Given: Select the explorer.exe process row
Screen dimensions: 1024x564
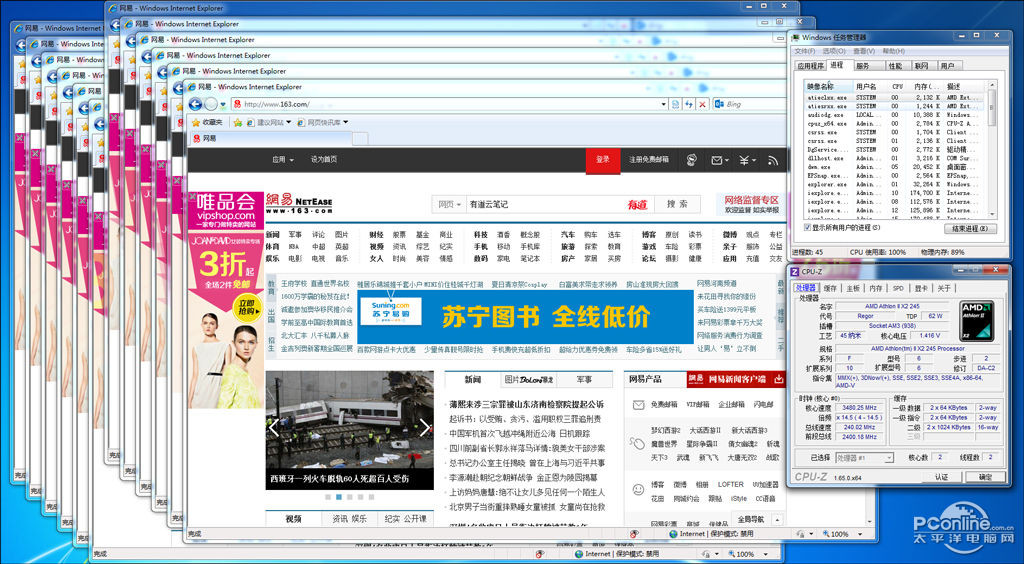Looking at the screenshot, I should click(895, 185).
